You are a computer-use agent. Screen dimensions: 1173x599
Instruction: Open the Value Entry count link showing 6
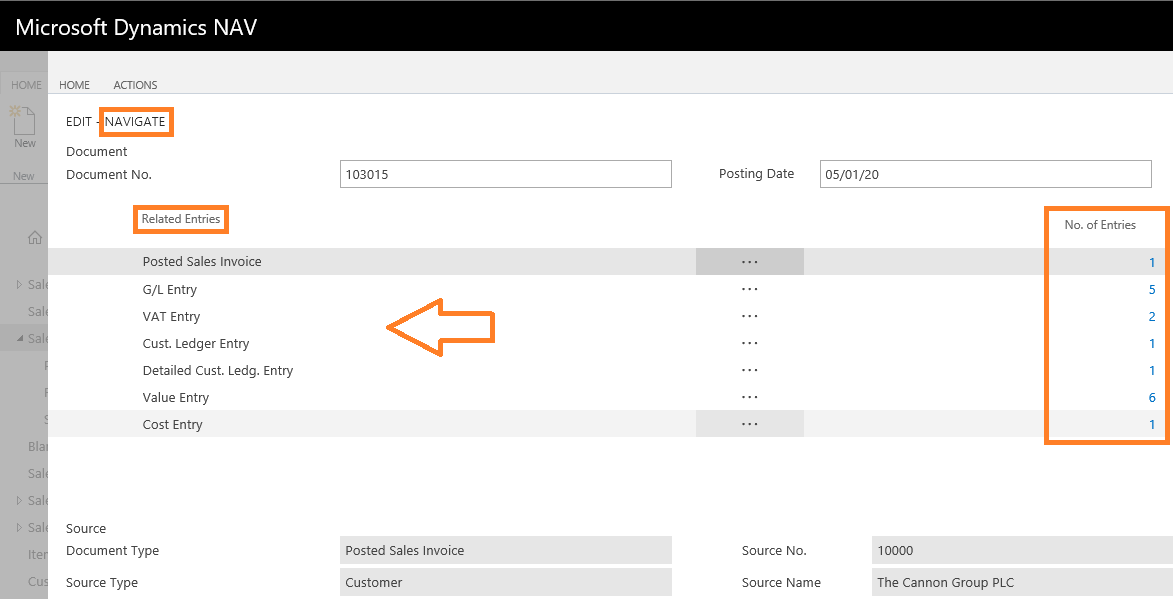[1152, 397]
